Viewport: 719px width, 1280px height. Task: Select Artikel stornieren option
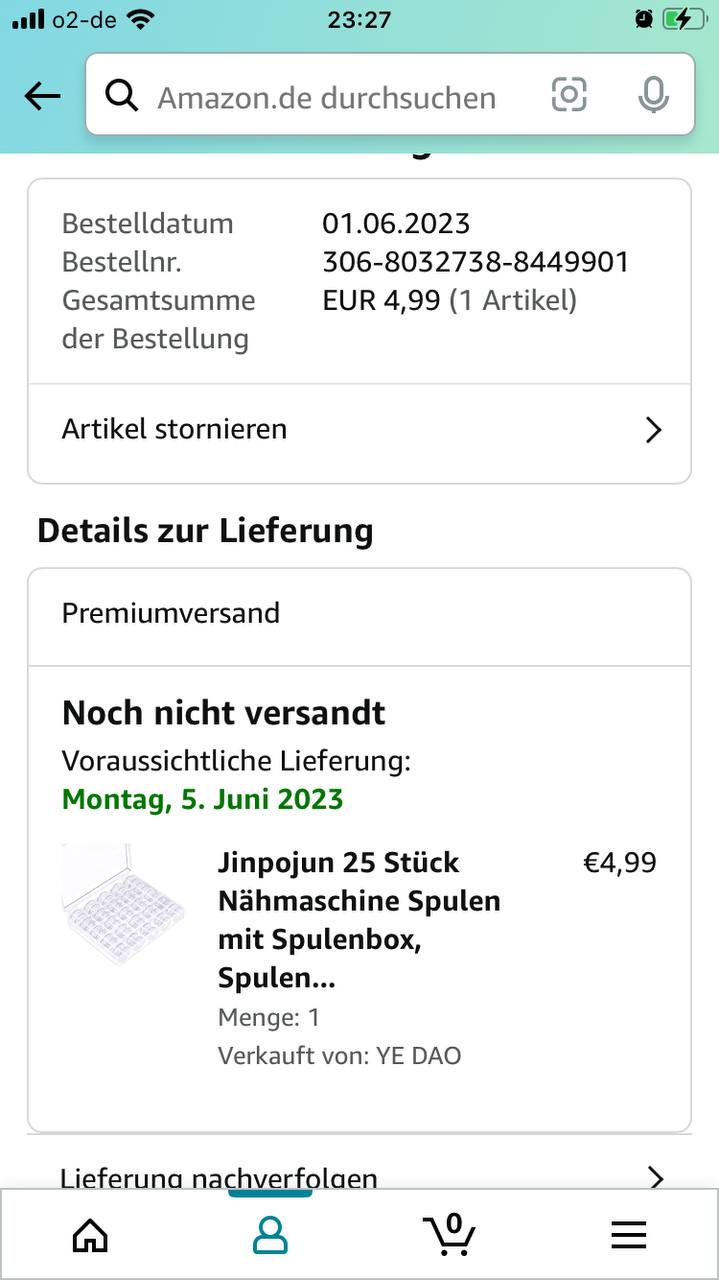175,429
